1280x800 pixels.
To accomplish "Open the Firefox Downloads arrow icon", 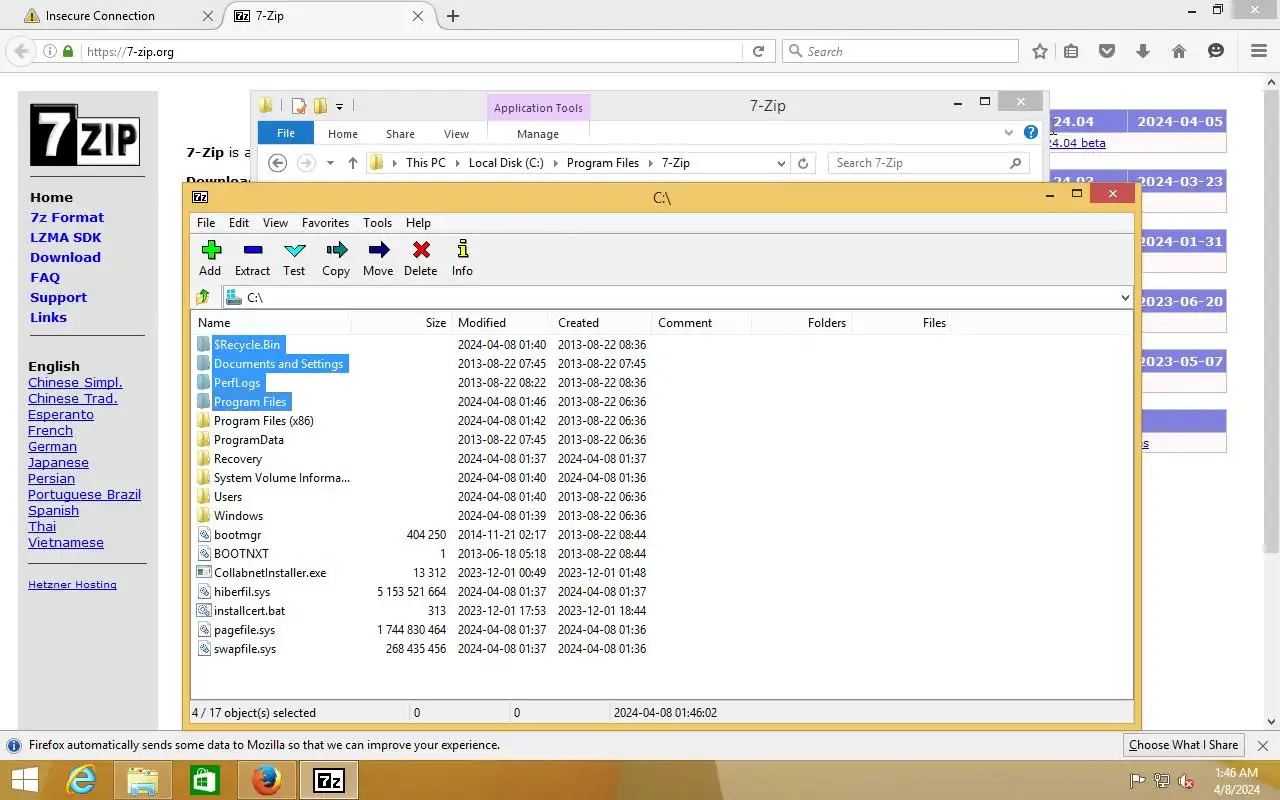I will click(1143, 51).
